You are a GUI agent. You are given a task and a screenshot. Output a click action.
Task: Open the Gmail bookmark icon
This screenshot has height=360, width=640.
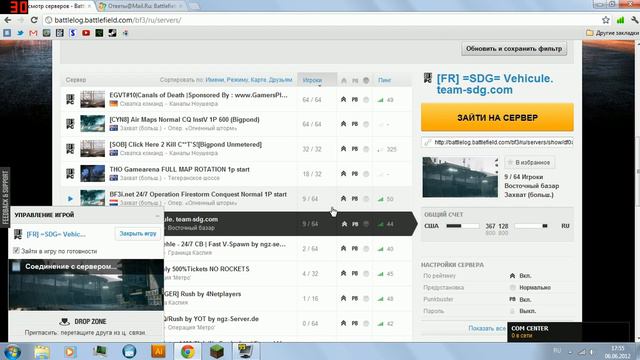(x=33, y=33)
